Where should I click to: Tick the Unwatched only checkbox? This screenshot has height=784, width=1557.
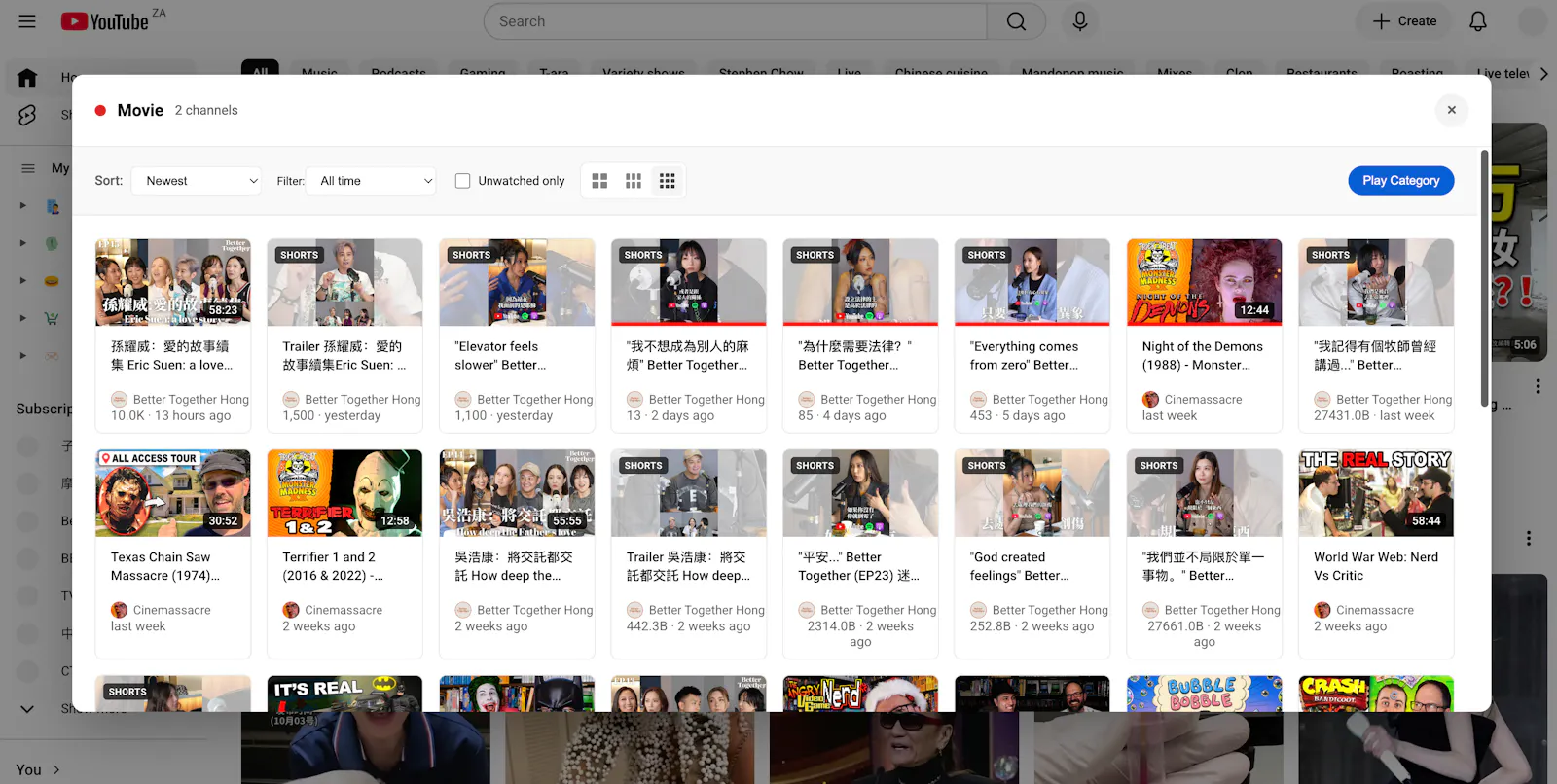[x=462, y=181]
